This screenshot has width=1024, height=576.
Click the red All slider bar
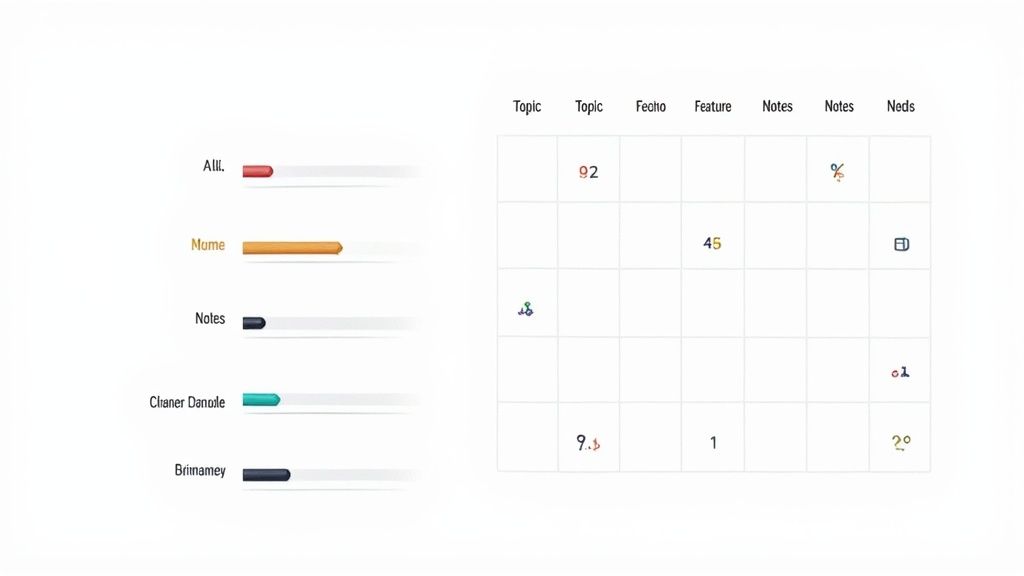(x=258, y=171)
